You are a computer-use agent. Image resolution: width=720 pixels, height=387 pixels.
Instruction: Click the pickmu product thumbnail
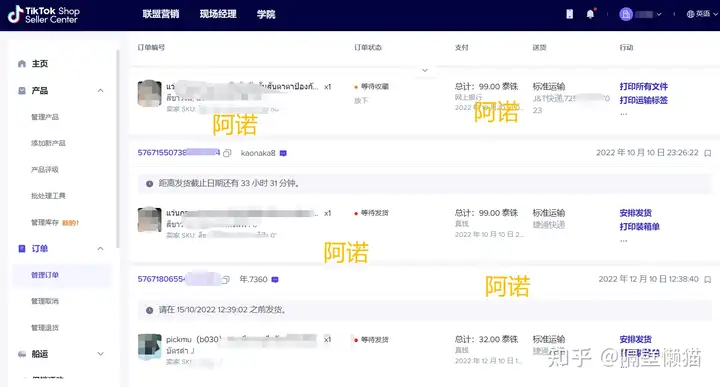point(149,347)
